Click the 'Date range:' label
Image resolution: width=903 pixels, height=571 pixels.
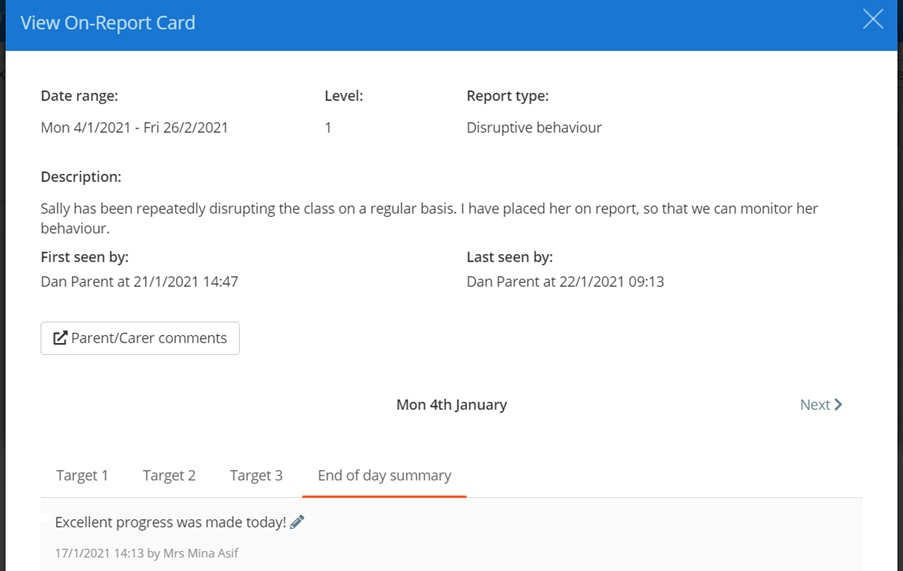tap(79, 96)
